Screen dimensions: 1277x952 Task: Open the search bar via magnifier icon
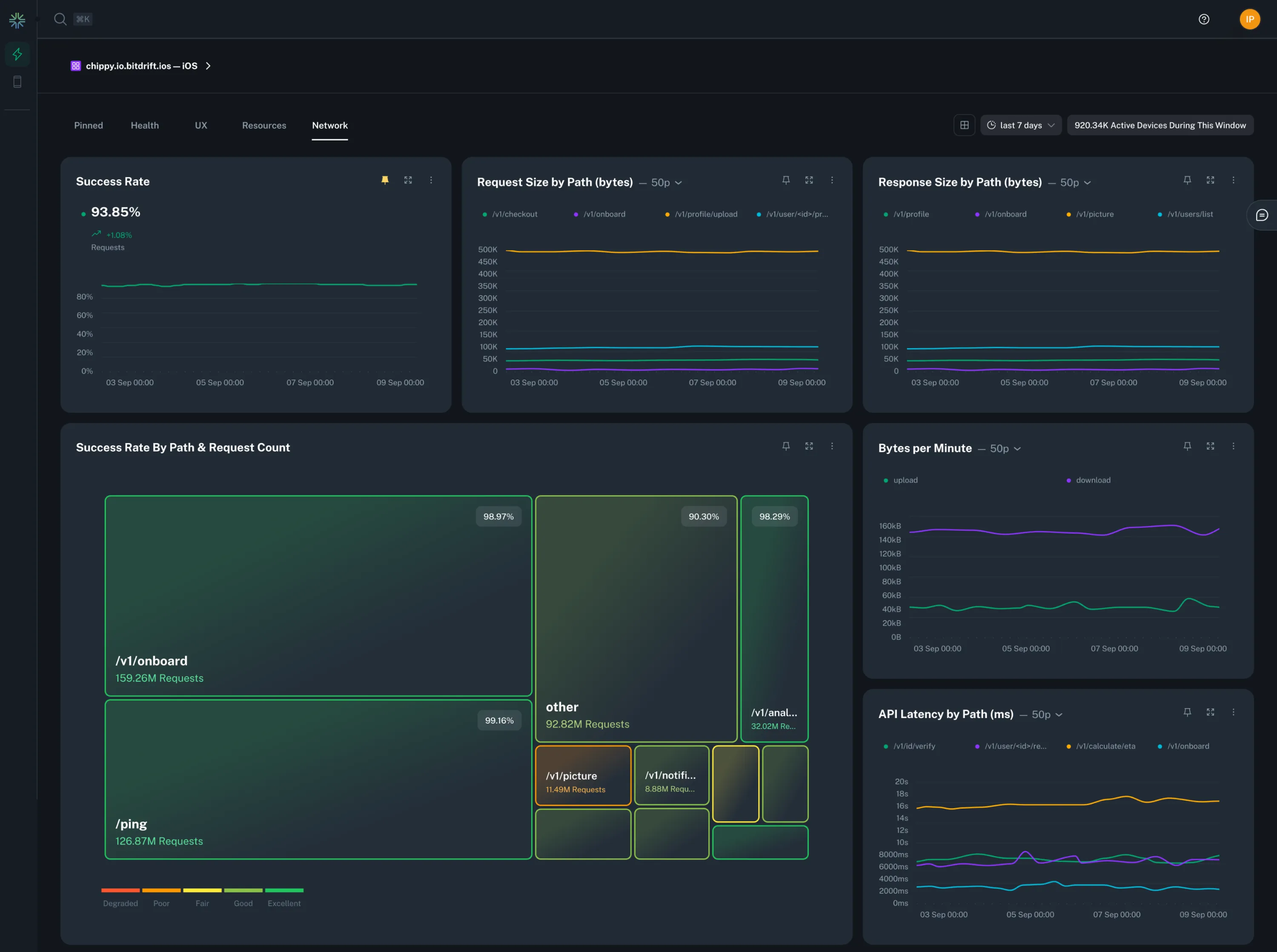pyautogui.click(x=60, y=19)
